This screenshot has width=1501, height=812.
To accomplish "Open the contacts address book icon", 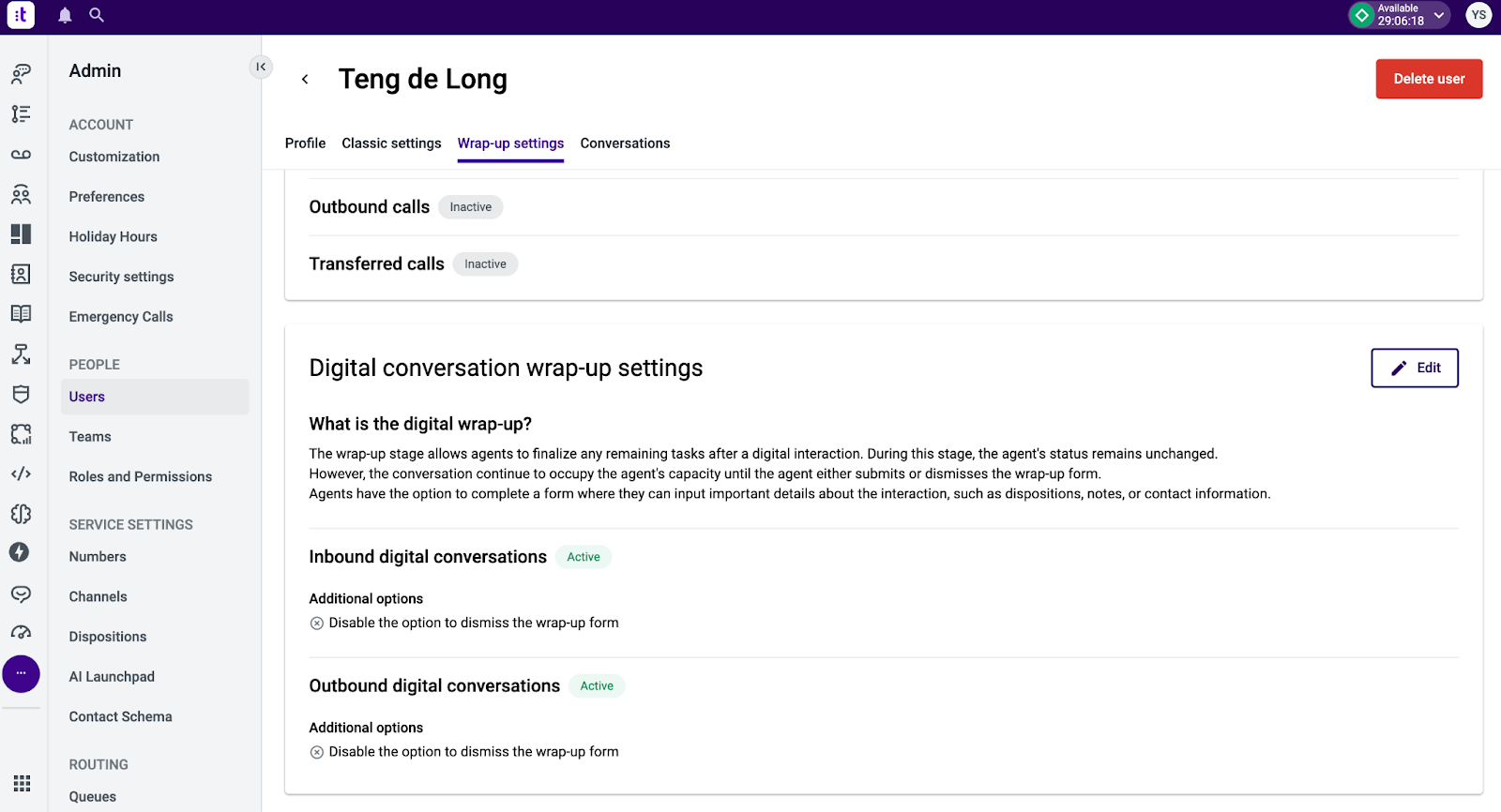I will click(x=21, y=274).
